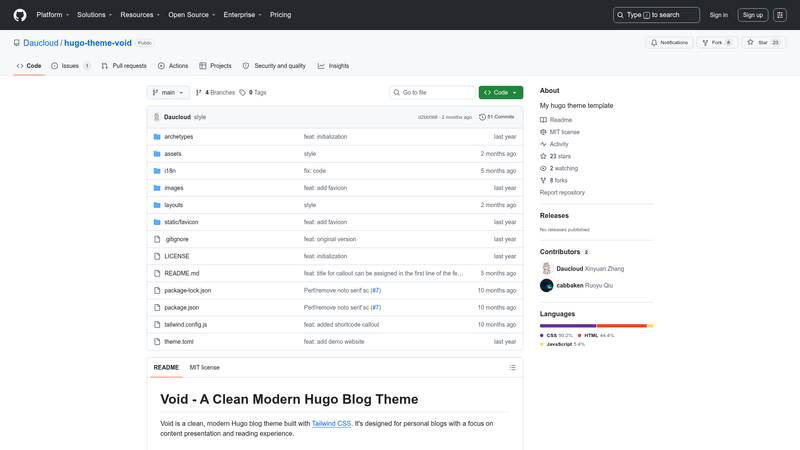Click the README.md file icon
Viewport: 800px width, 450px height.
[157, 273]
